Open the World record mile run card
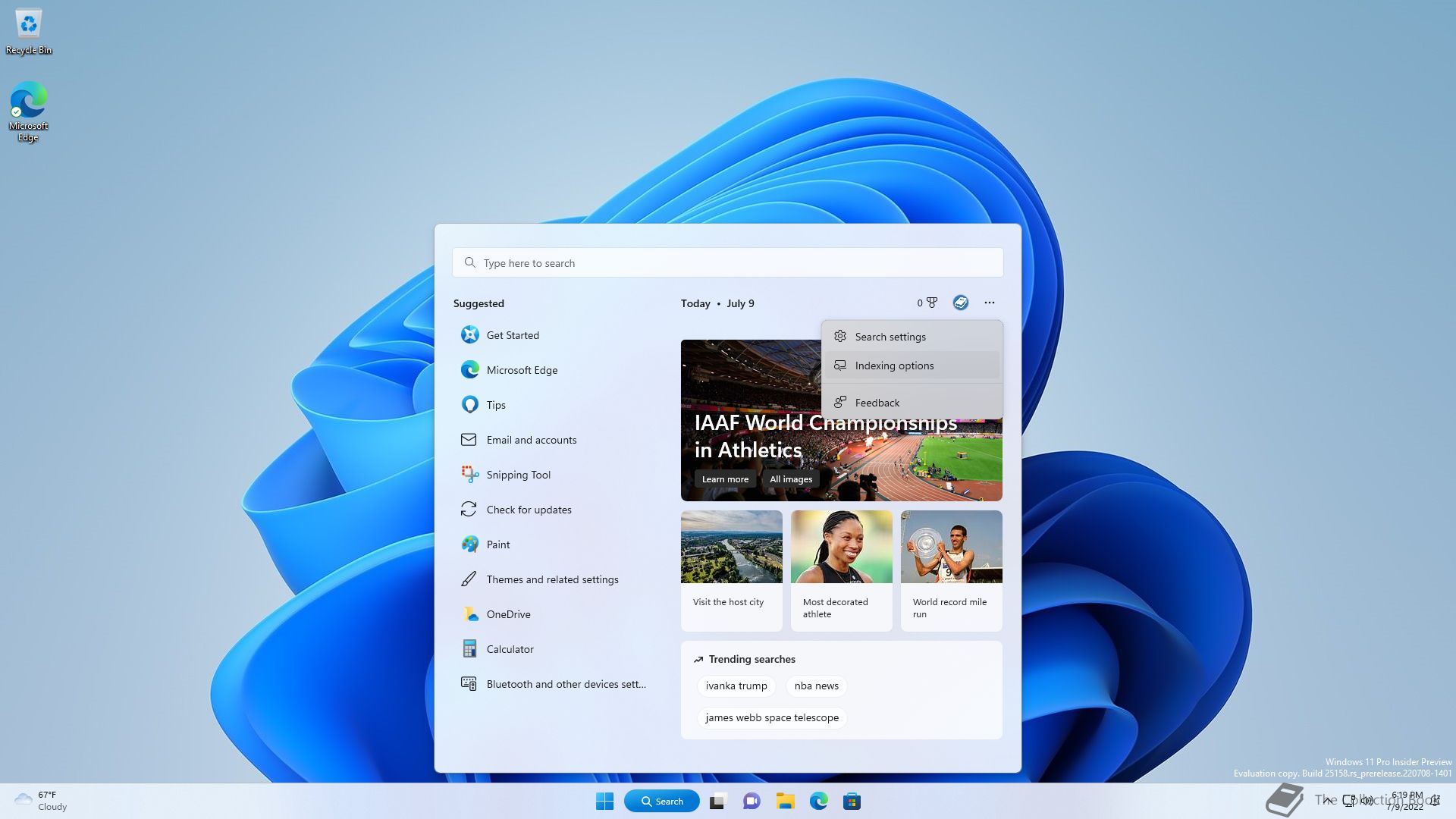The height and width of the screenshot is (819, 1456). [951, 570]
